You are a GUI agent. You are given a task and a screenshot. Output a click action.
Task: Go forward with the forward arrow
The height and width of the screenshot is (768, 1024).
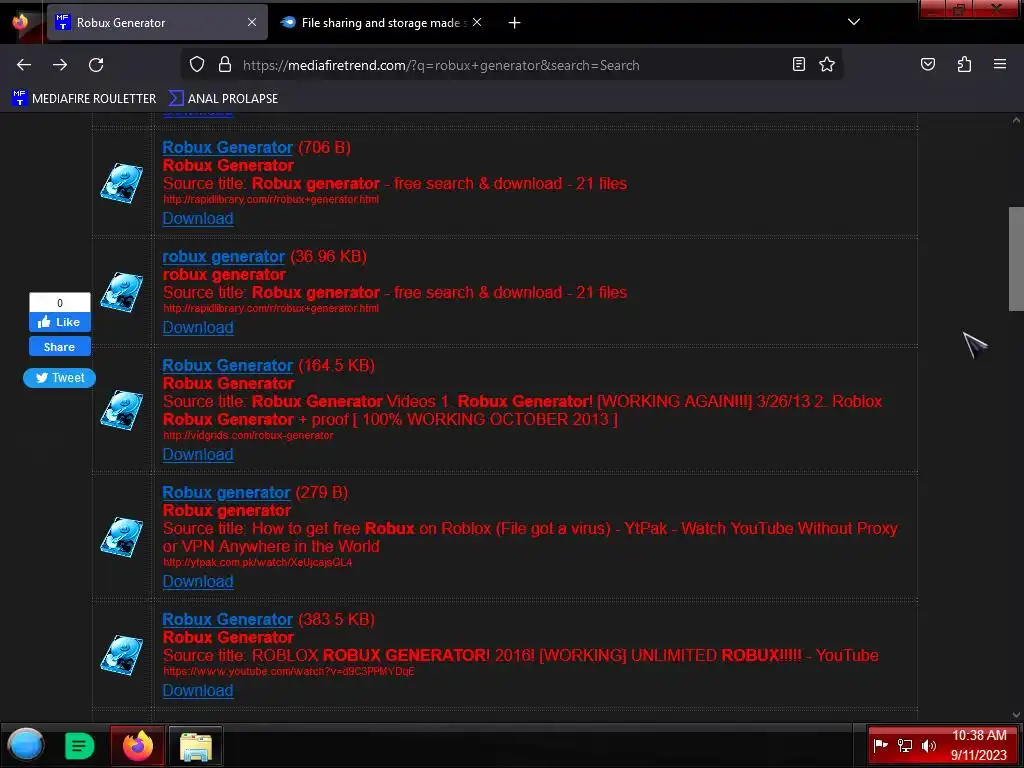coord(60,65)
